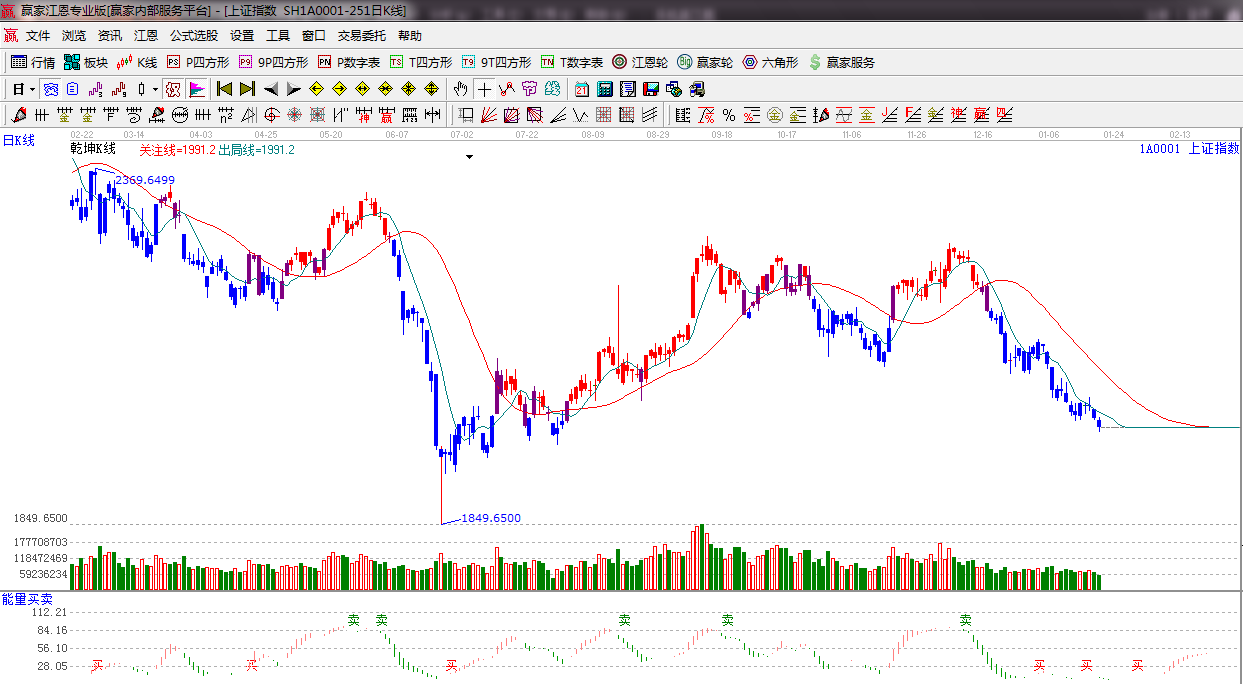Expand the candlestick style dropdown arrow
Viewport: 1243px width, 684px height.
(x=155, y=89)
